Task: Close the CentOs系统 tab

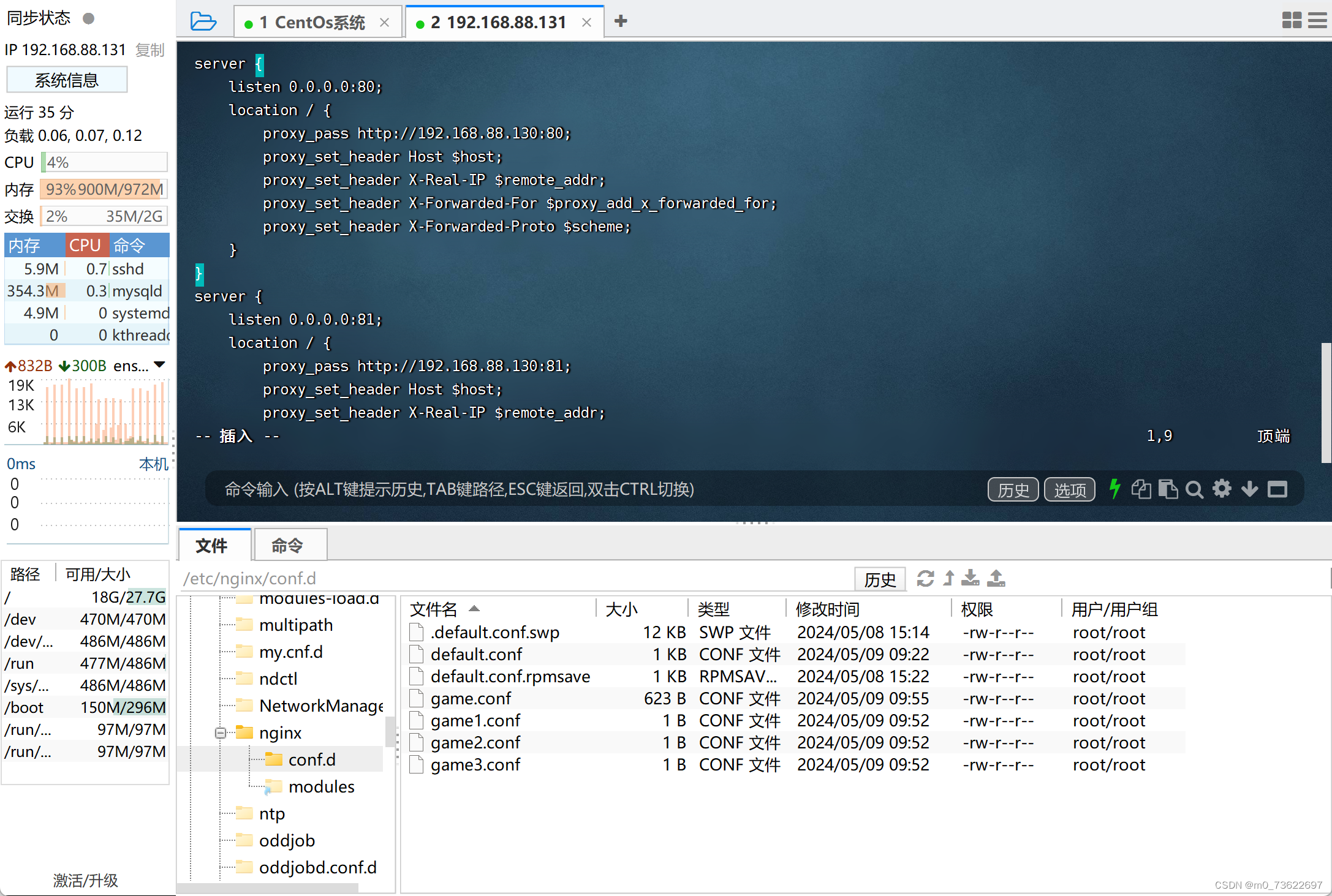Action: (x=384, y=23)
